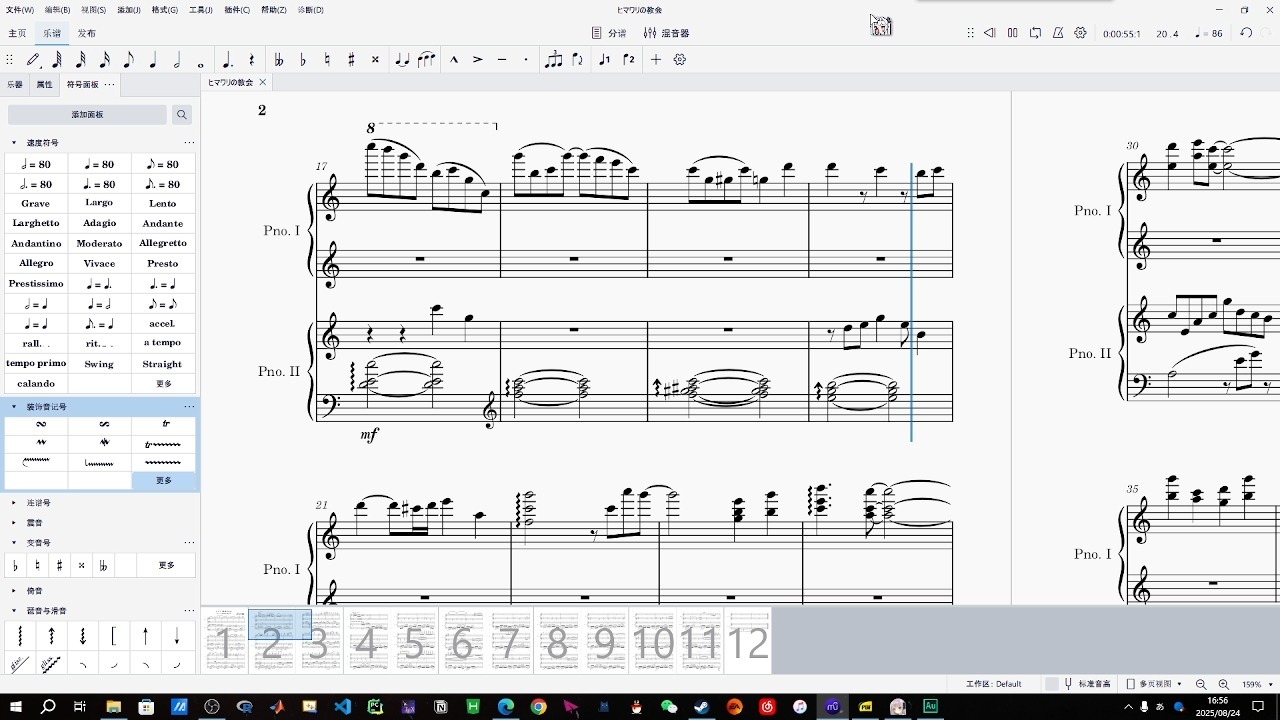
Task: Toggle sharp accidental in top toolbar
Action: click(x=351, y=60)
